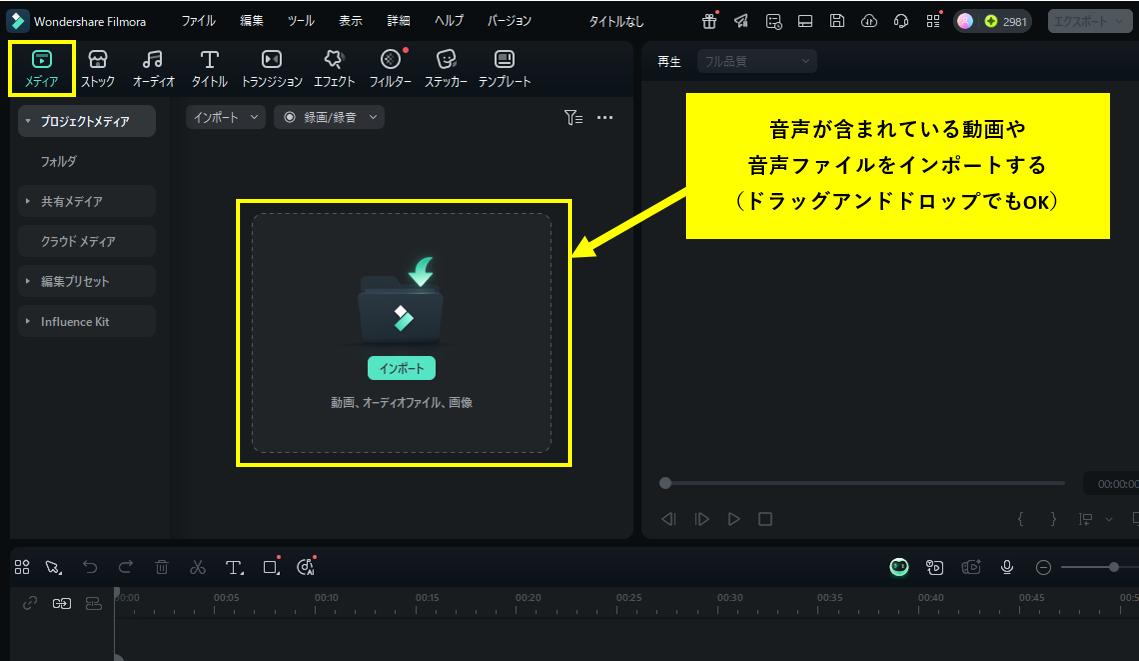Open the Import dropdown menu

tap(224, 117)
